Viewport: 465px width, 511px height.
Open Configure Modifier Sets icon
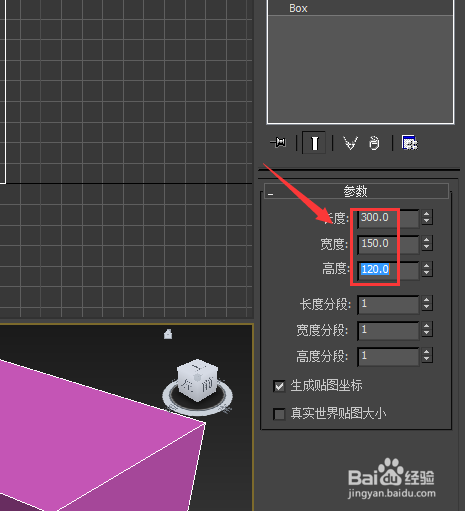point(410,143)
